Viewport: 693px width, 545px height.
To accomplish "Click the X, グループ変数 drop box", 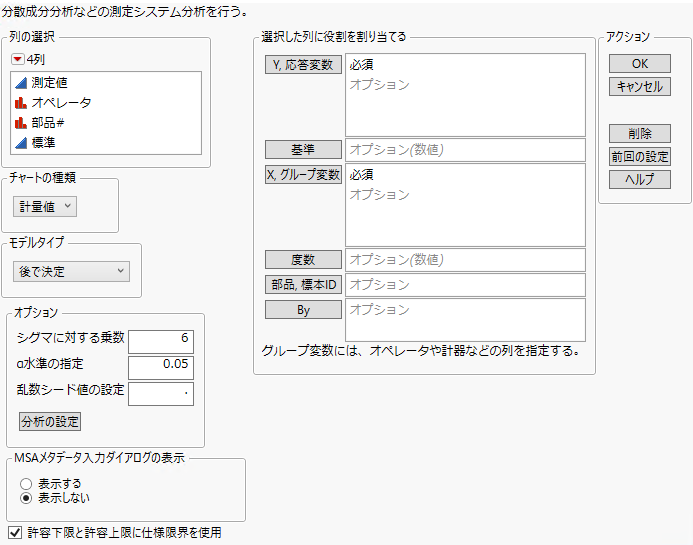I will pyautogui.click(x=465, y=205).
